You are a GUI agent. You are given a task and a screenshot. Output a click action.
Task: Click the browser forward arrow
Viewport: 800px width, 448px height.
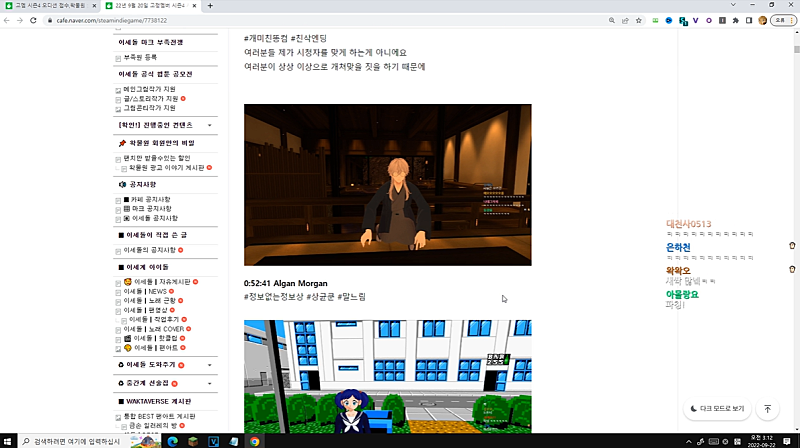click(x=20, y=20)
